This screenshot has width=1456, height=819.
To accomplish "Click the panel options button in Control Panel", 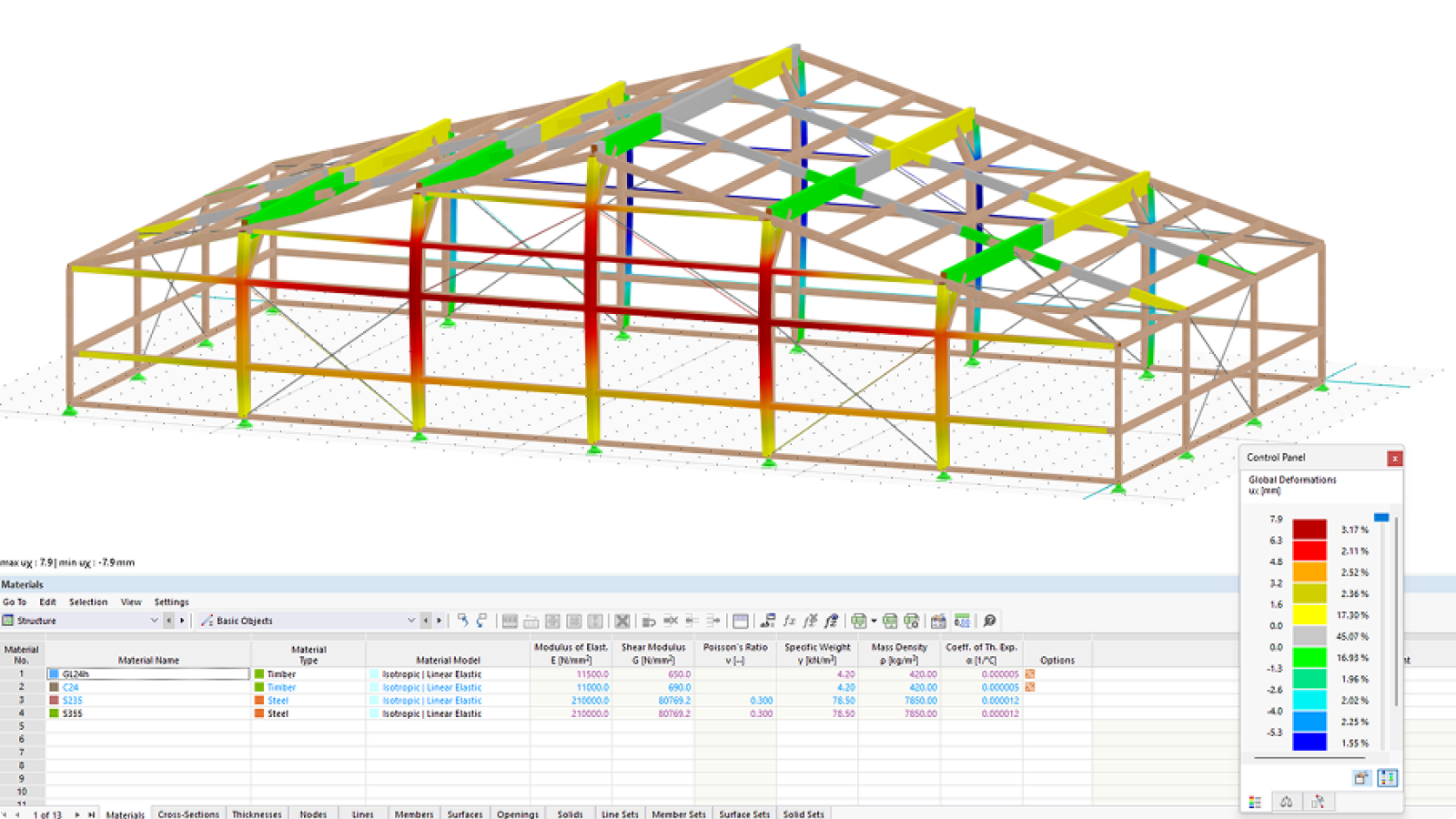I will point(1362,777).
